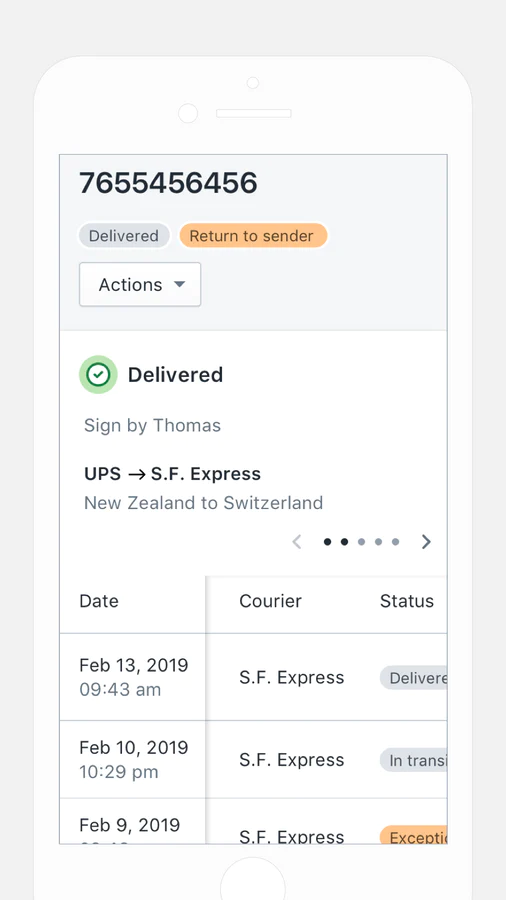The width and height of the screenshot is (506, 900).
Task: Open the Actions dropdown menu
Action: [140, 285]
